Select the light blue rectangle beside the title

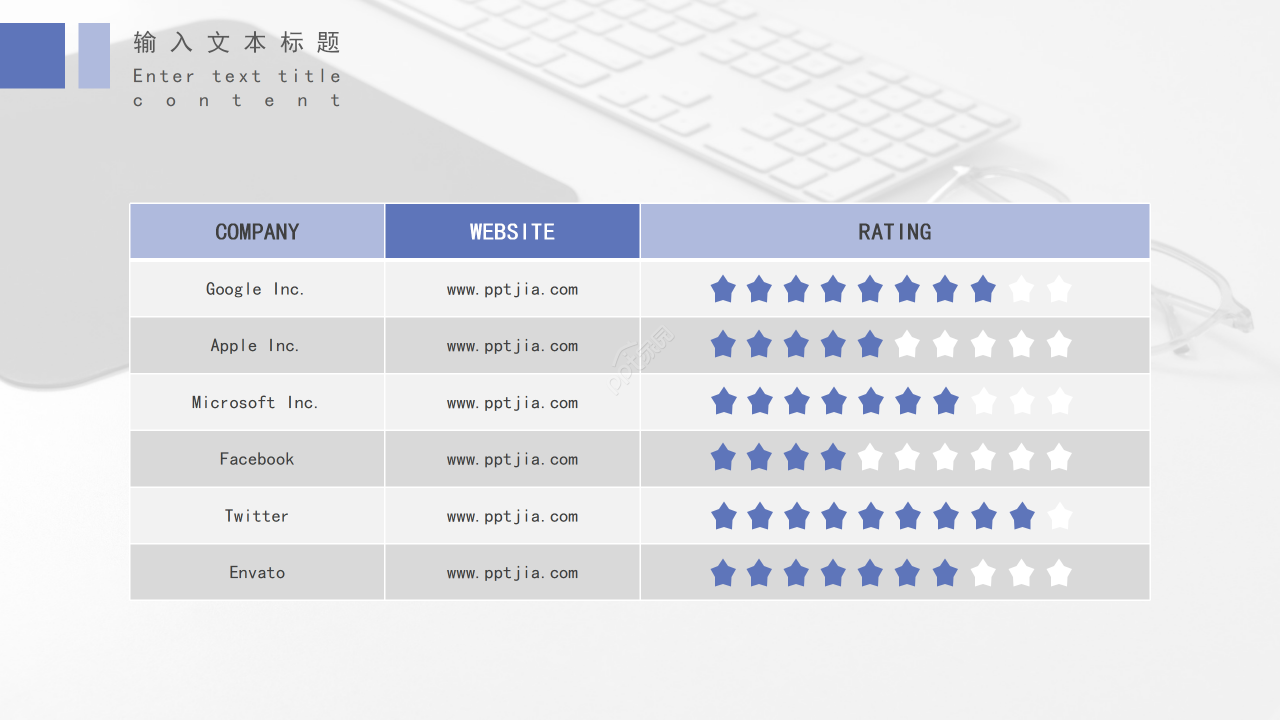click(x=94, y=55)
